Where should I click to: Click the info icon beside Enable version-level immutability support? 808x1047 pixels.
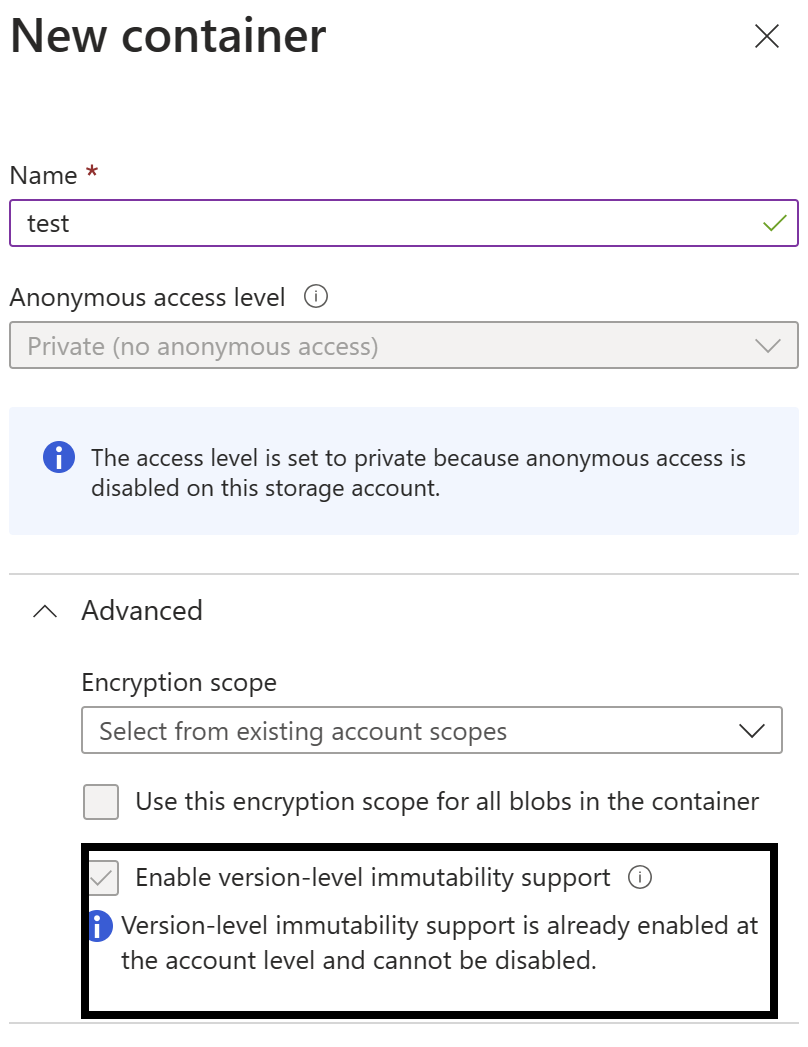point(641,877)
